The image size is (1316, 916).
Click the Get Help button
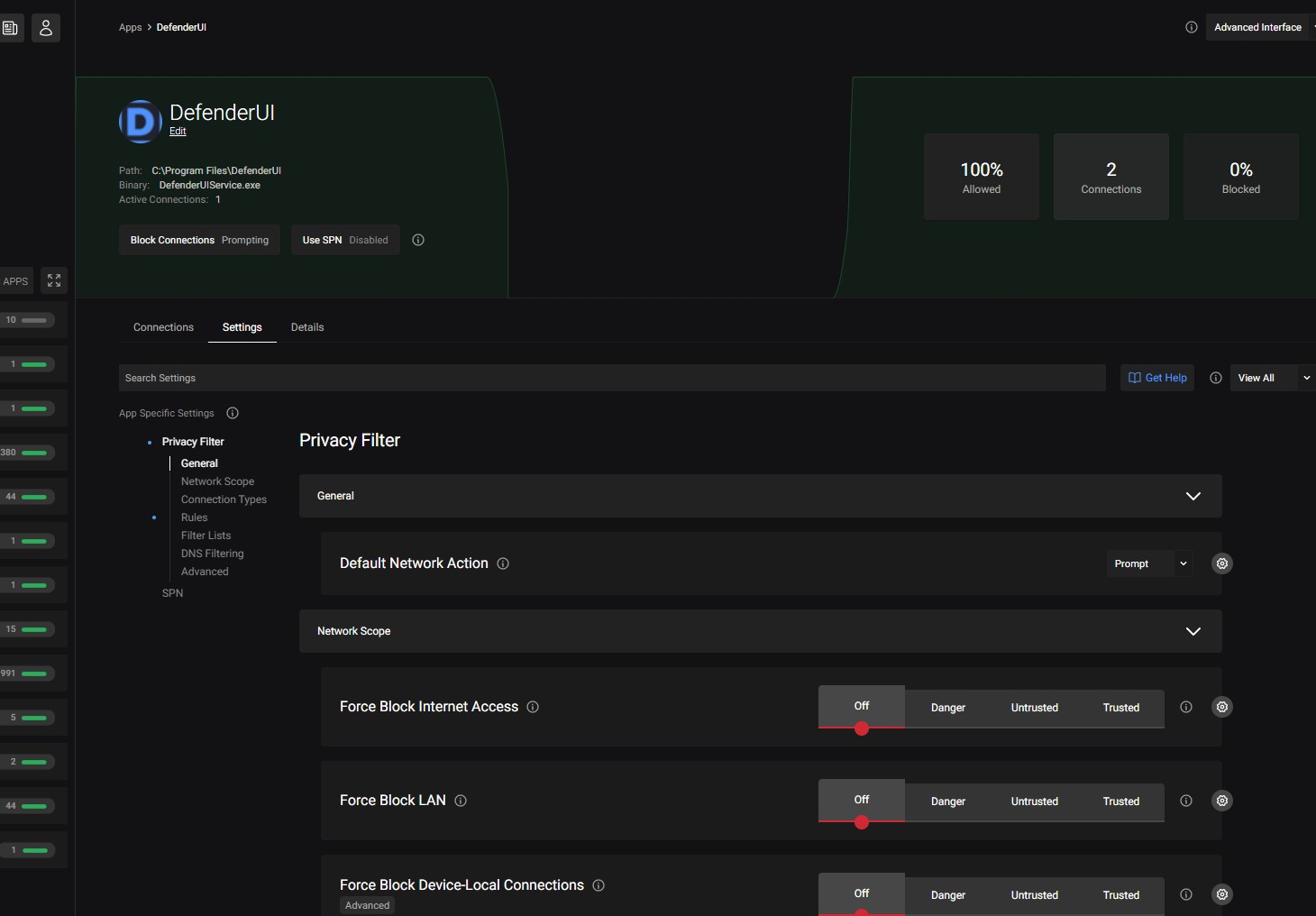(1157, 378)
